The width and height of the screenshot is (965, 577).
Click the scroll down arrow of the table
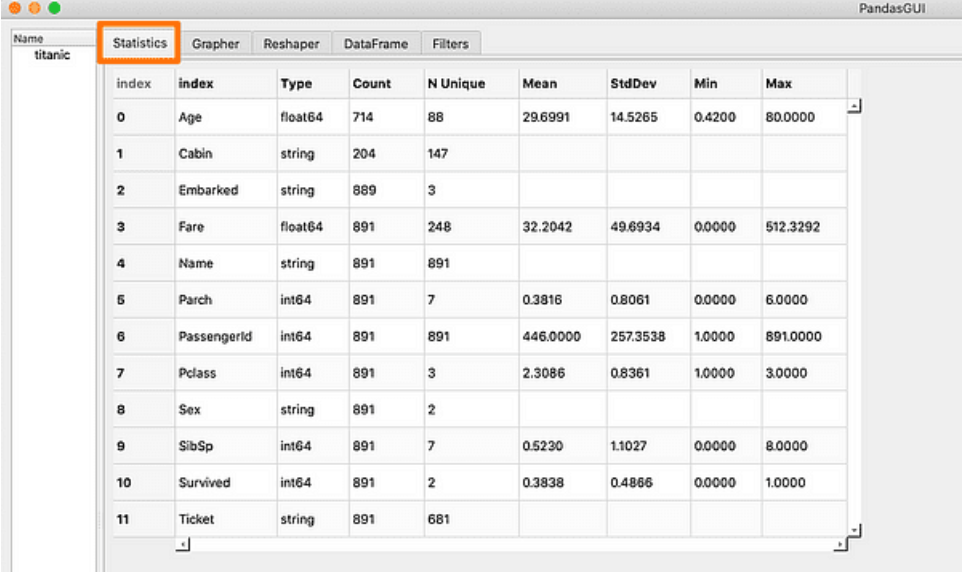(854, 530)
